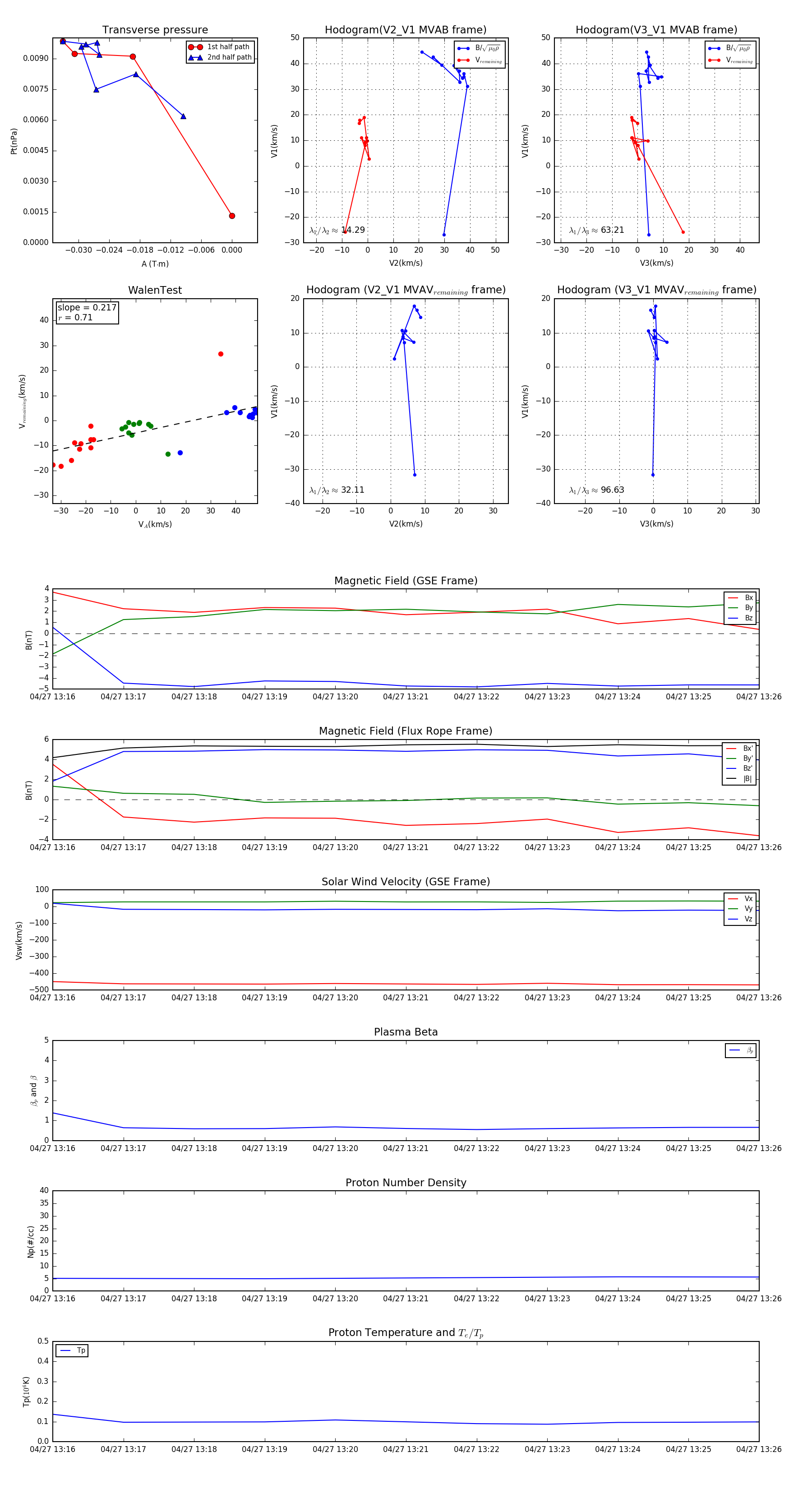Select the 'Vz' legend entry
This screenshot has height=1489, width=812.
pos(740,919)
